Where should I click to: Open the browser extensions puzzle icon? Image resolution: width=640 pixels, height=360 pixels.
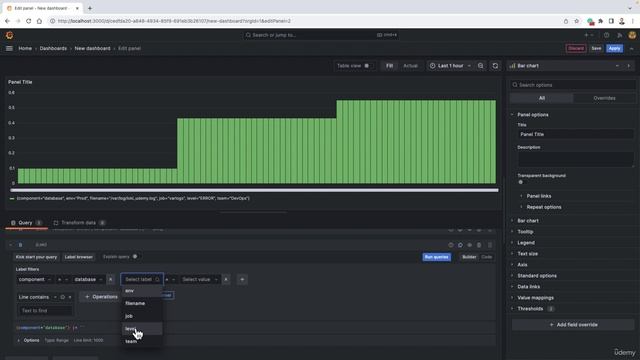[600, 21]
